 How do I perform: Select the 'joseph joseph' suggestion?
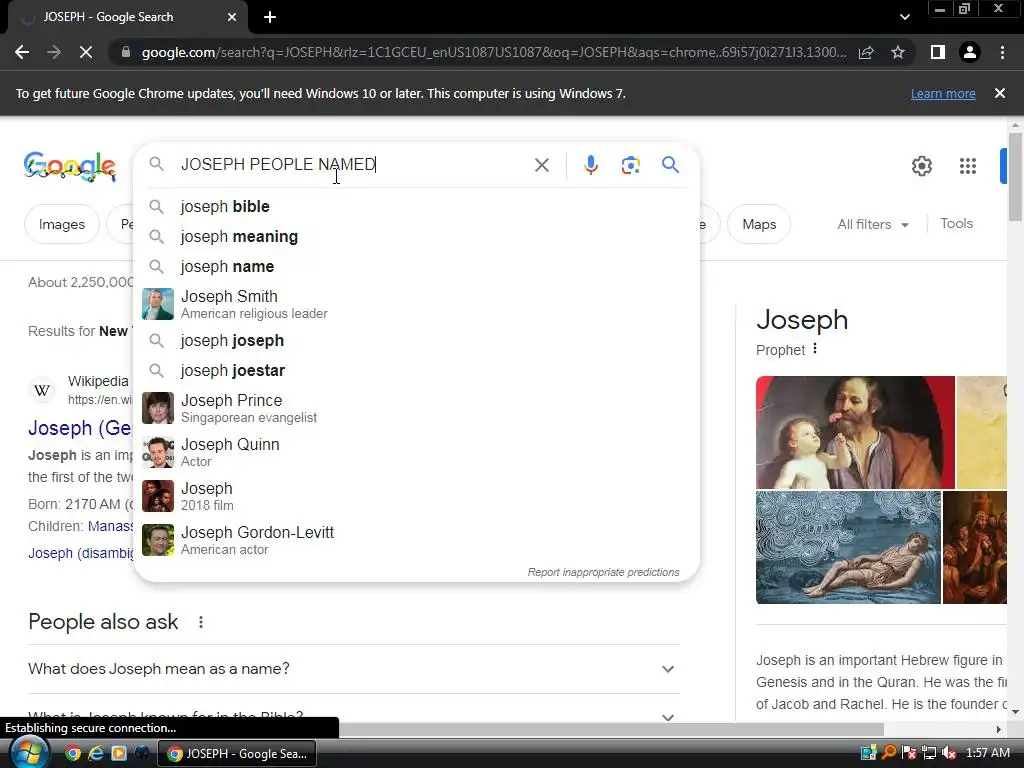click(x=417, y=340)
